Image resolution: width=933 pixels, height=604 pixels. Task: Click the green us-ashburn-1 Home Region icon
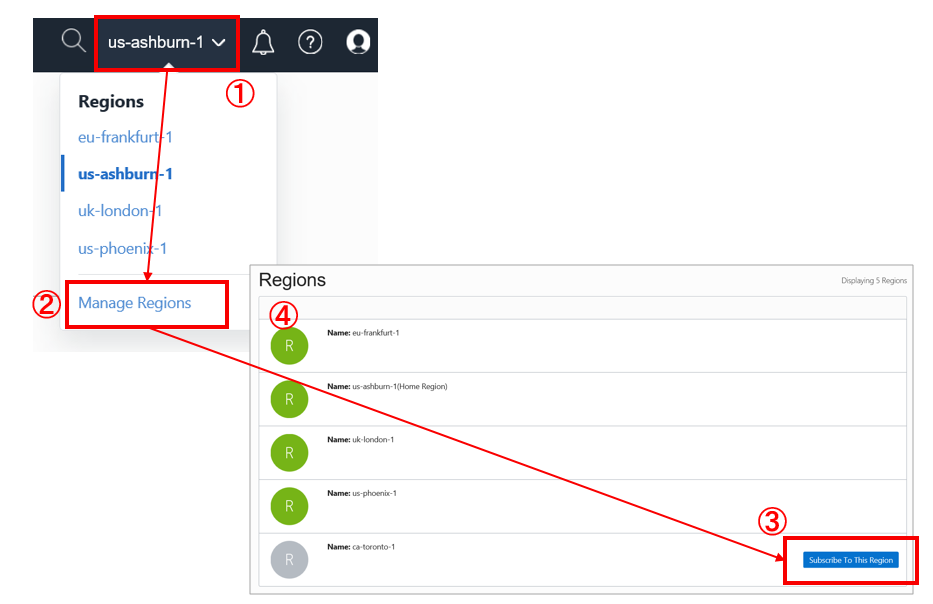point(289,398)
